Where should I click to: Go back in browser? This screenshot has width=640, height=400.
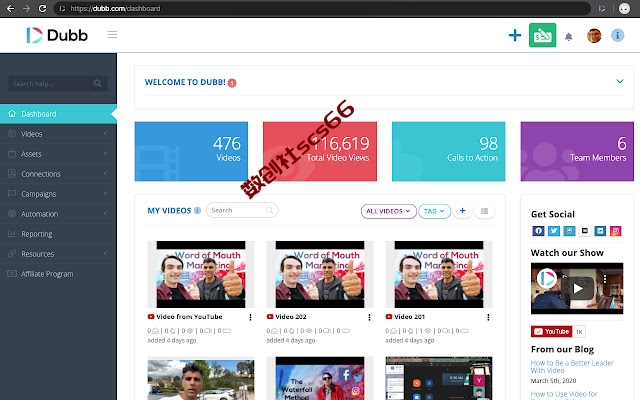(x=11, y=8)
